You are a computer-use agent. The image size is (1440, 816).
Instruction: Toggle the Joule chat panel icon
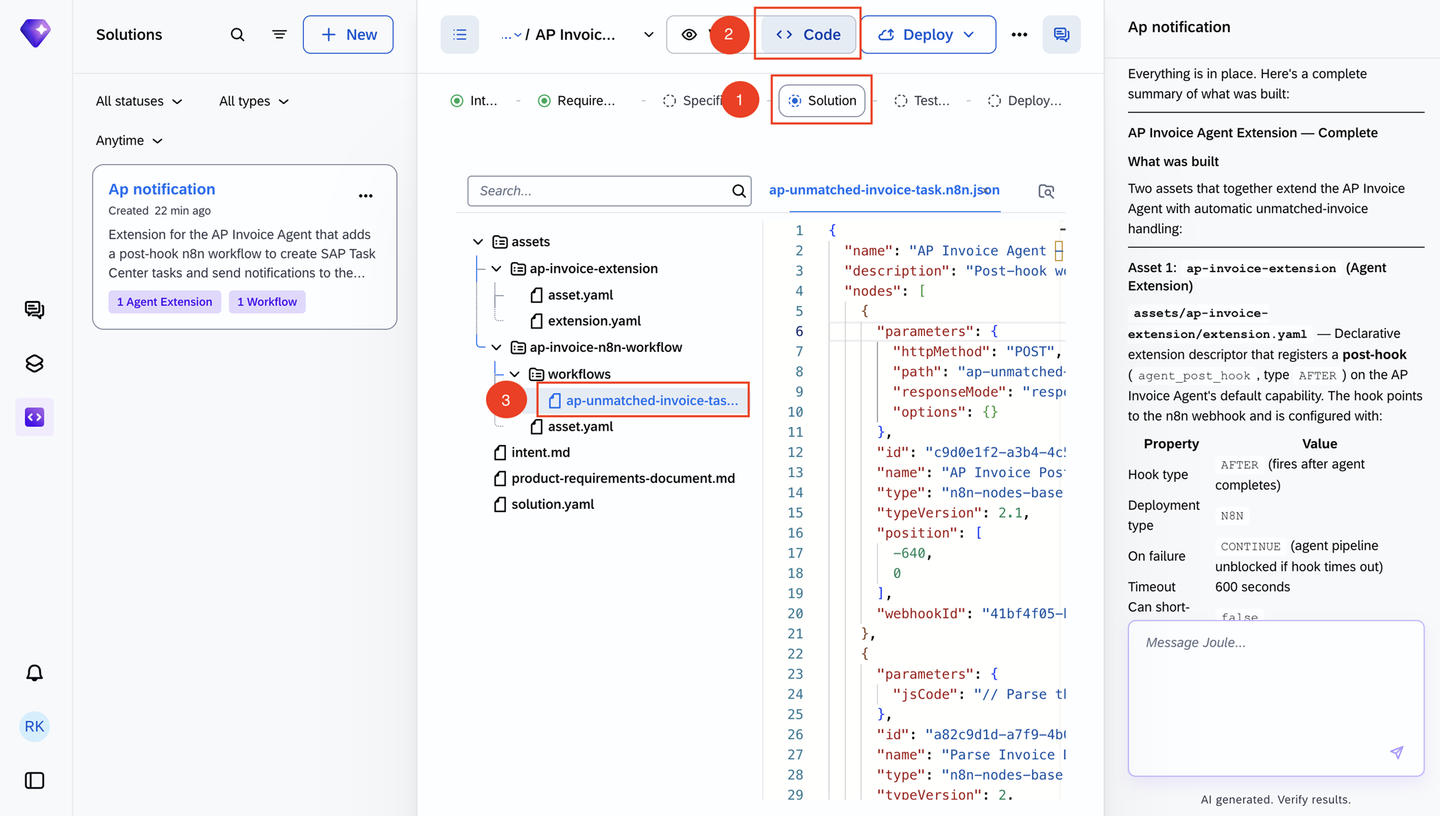click(1061, 34)
